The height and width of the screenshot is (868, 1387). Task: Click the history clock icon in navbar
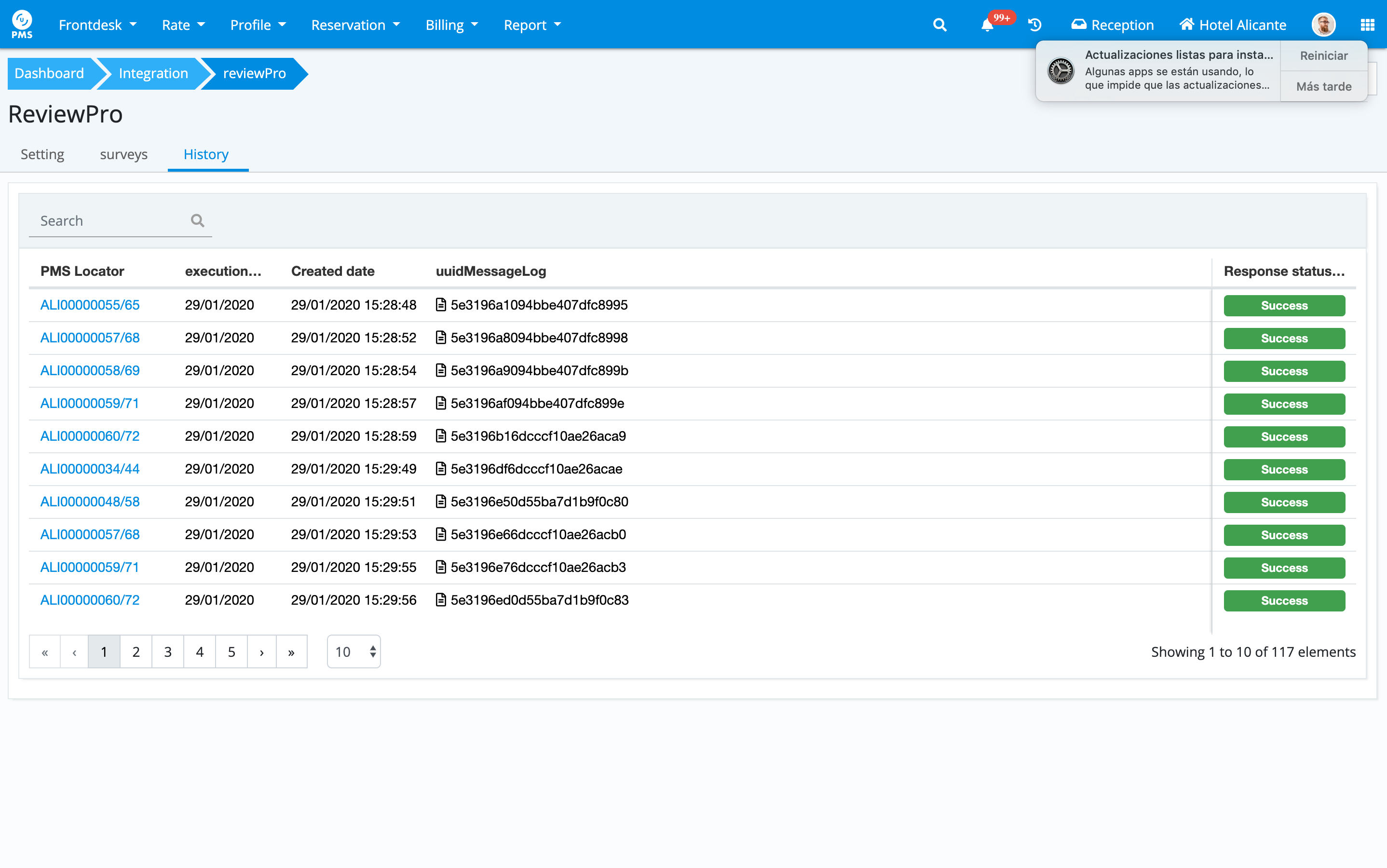(1034, 25)
